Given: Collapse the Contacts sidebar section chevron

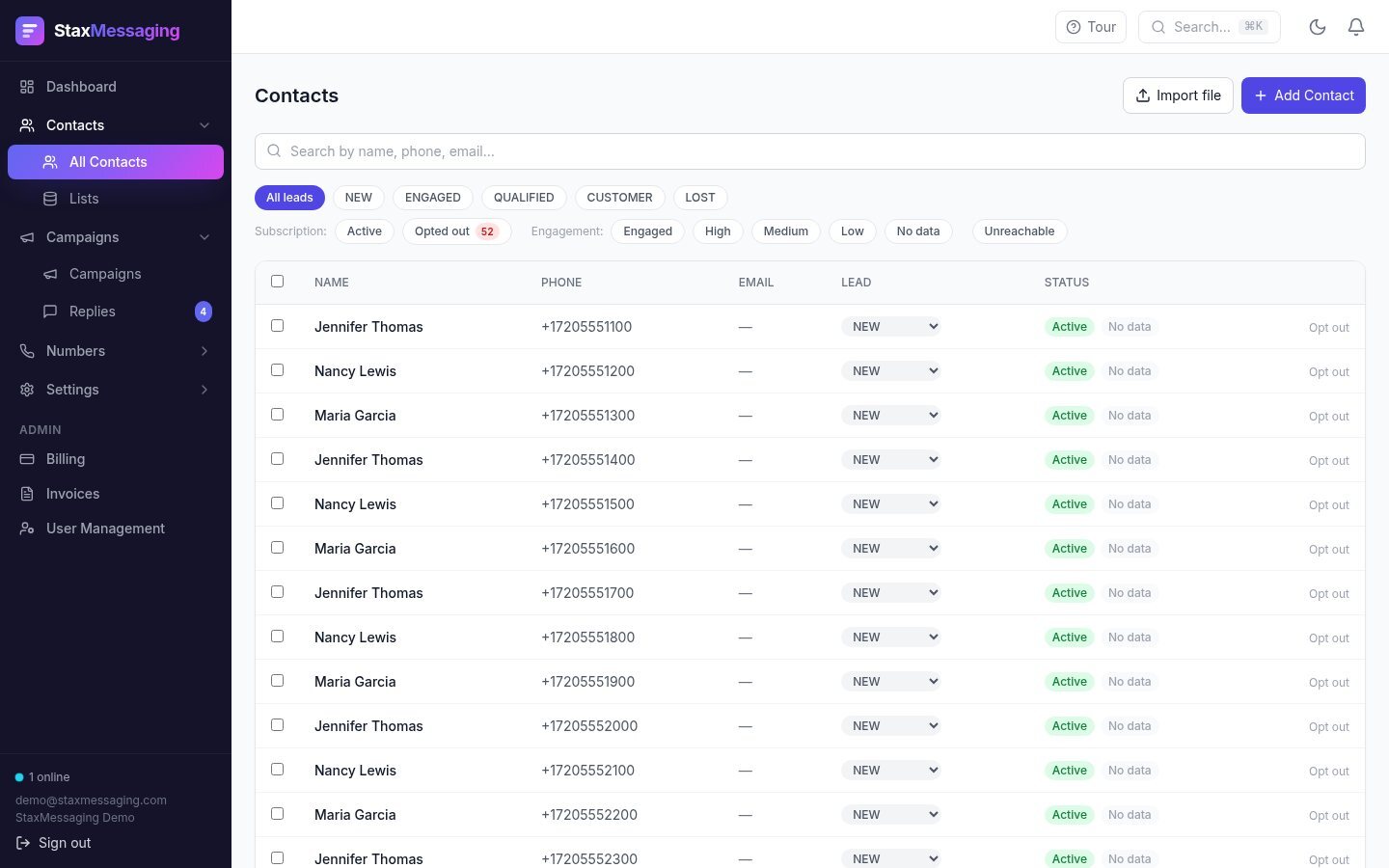Looking at the screenshot, I should point(204,125).
